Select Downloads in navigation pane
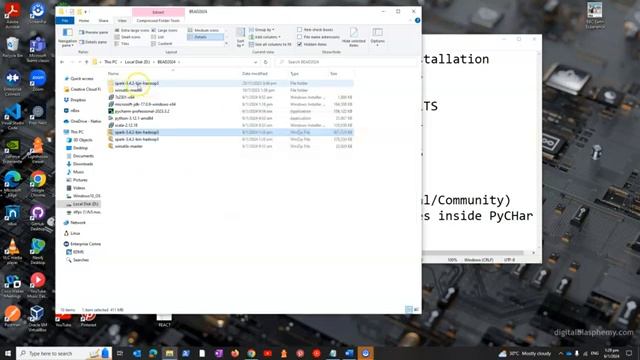The height and width of the screenshot is (360, 640). click(x=83, y=164)
